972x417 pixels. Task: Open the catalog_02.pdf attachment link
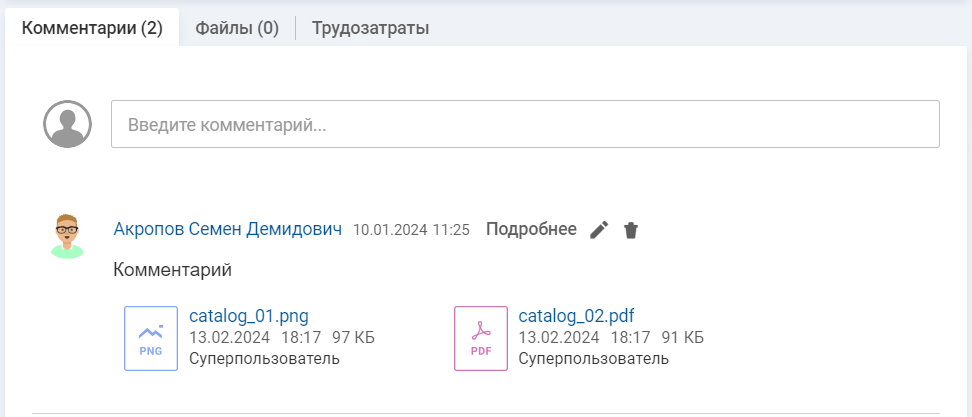click(576, 317)
